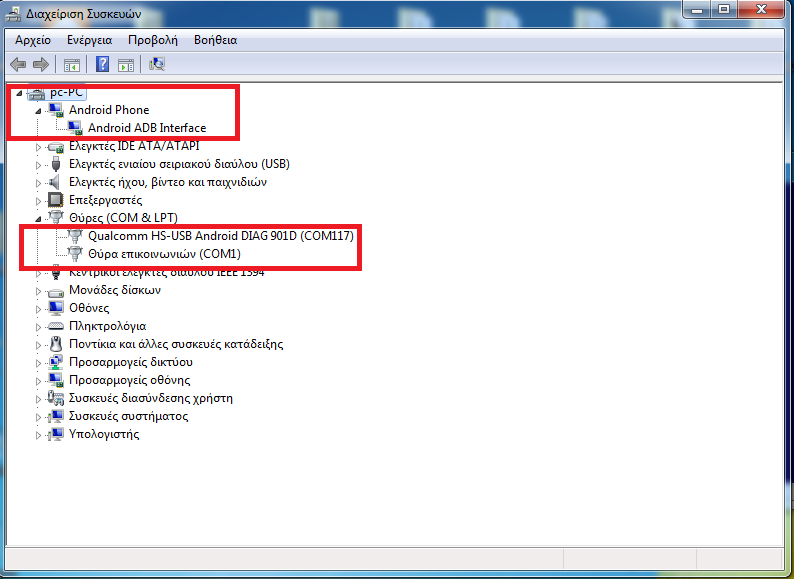Collapse the Θύρες (COM & LPT) branch
Viewport: 794px width, 579px height.
[38, 219]
